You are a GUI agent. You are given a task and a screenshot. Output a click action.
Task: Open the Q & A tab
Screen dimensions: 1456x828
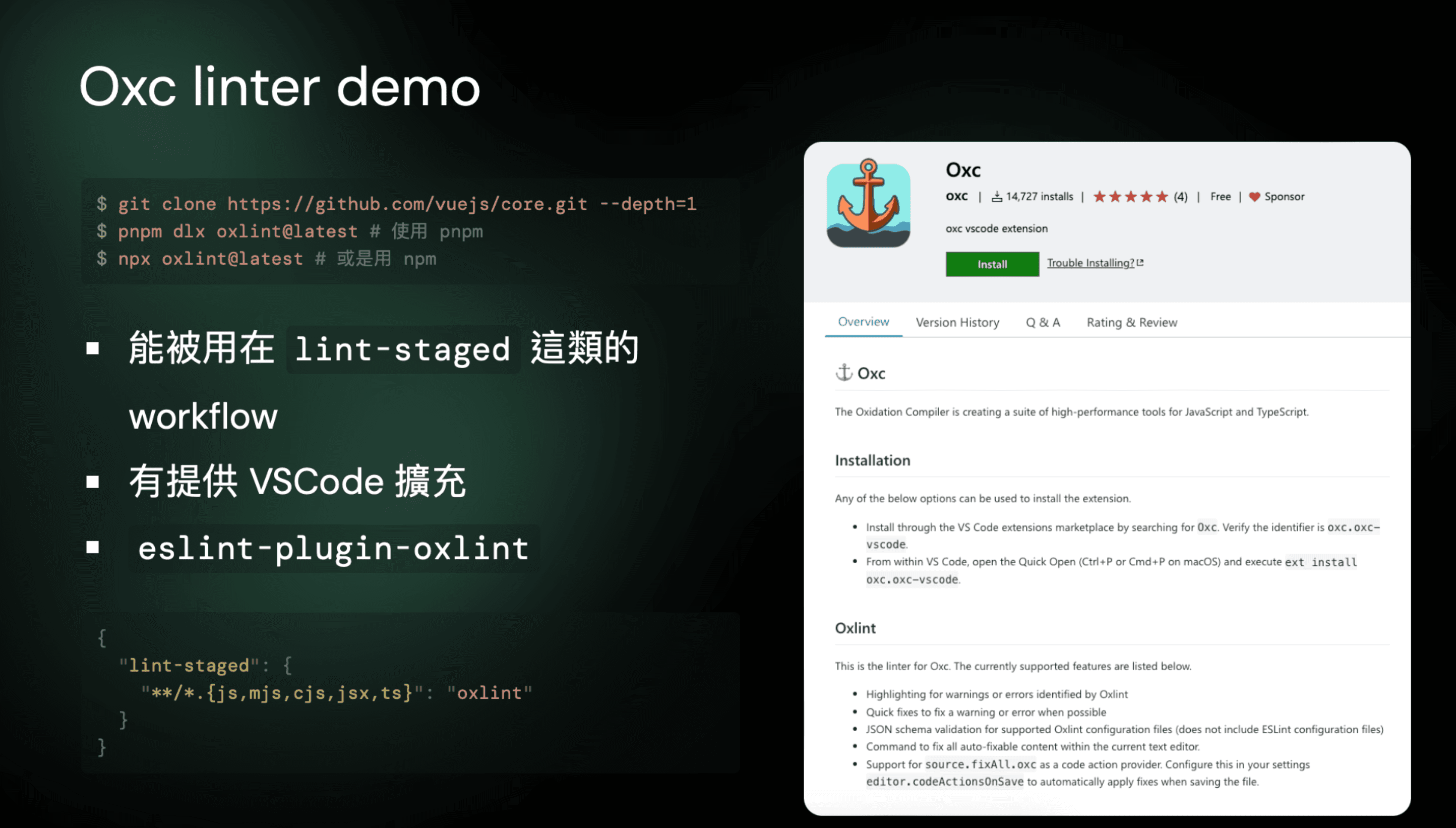[x=1043, y=322]
